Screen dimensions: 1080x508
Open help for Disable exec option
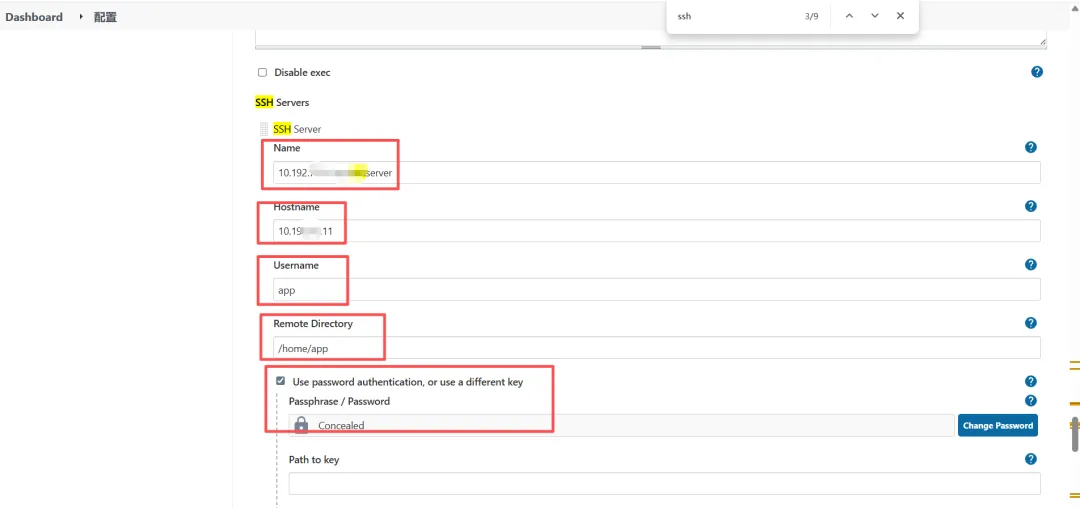point(1037,72)
